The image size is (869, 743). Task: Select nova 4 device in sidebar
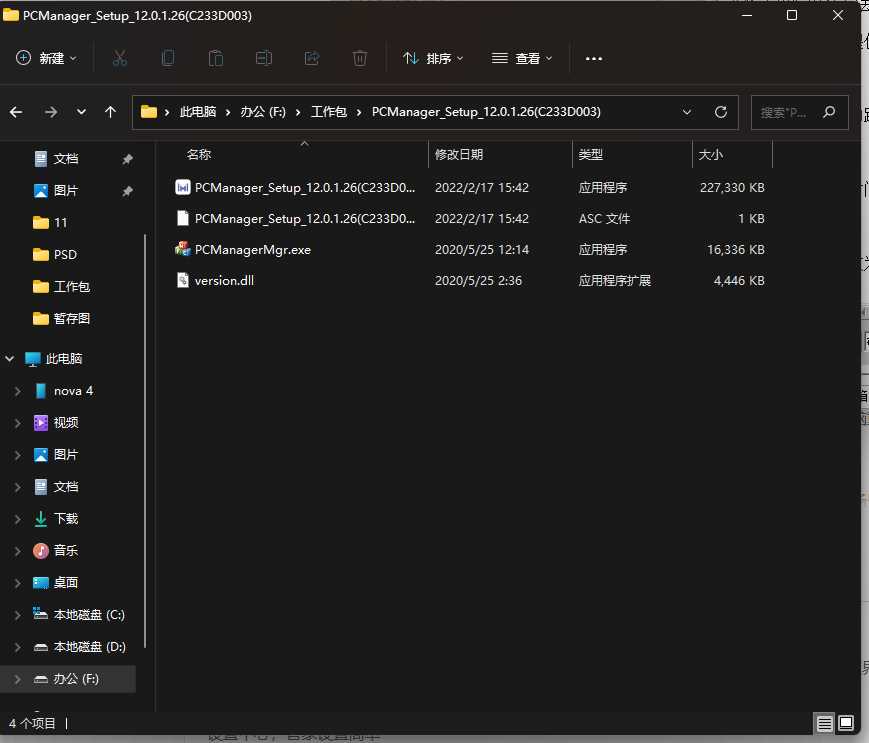click(x=73, y=391)
